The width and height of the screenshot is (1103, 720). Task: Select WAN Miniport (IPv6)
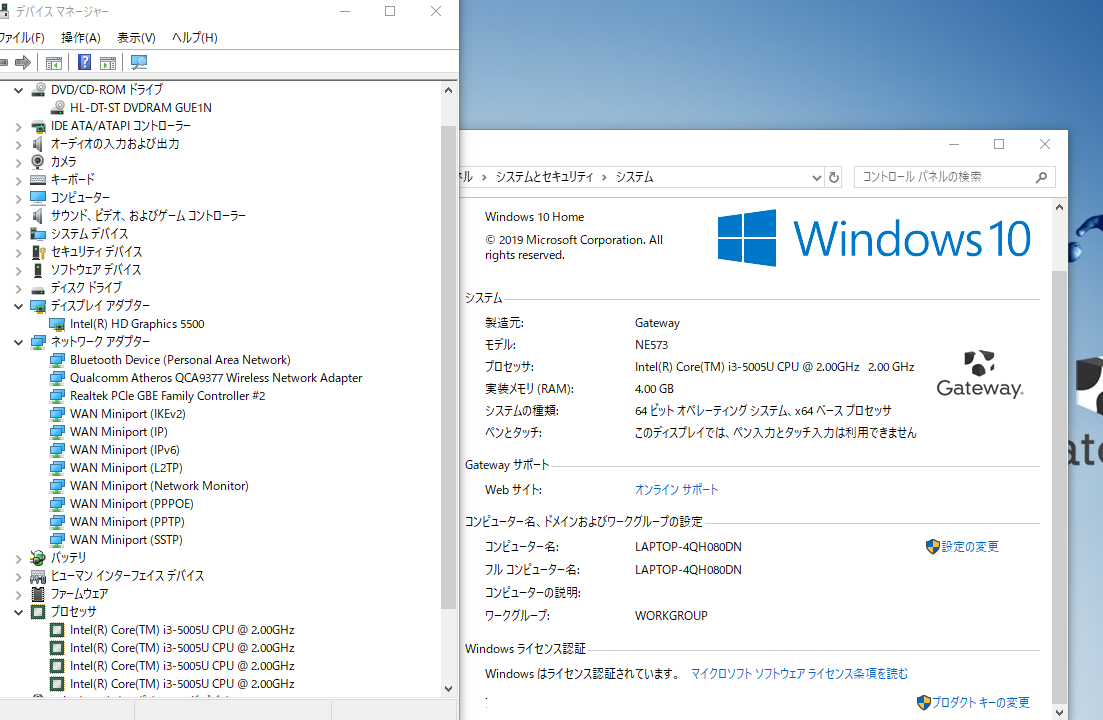click(x=125, y=450)
